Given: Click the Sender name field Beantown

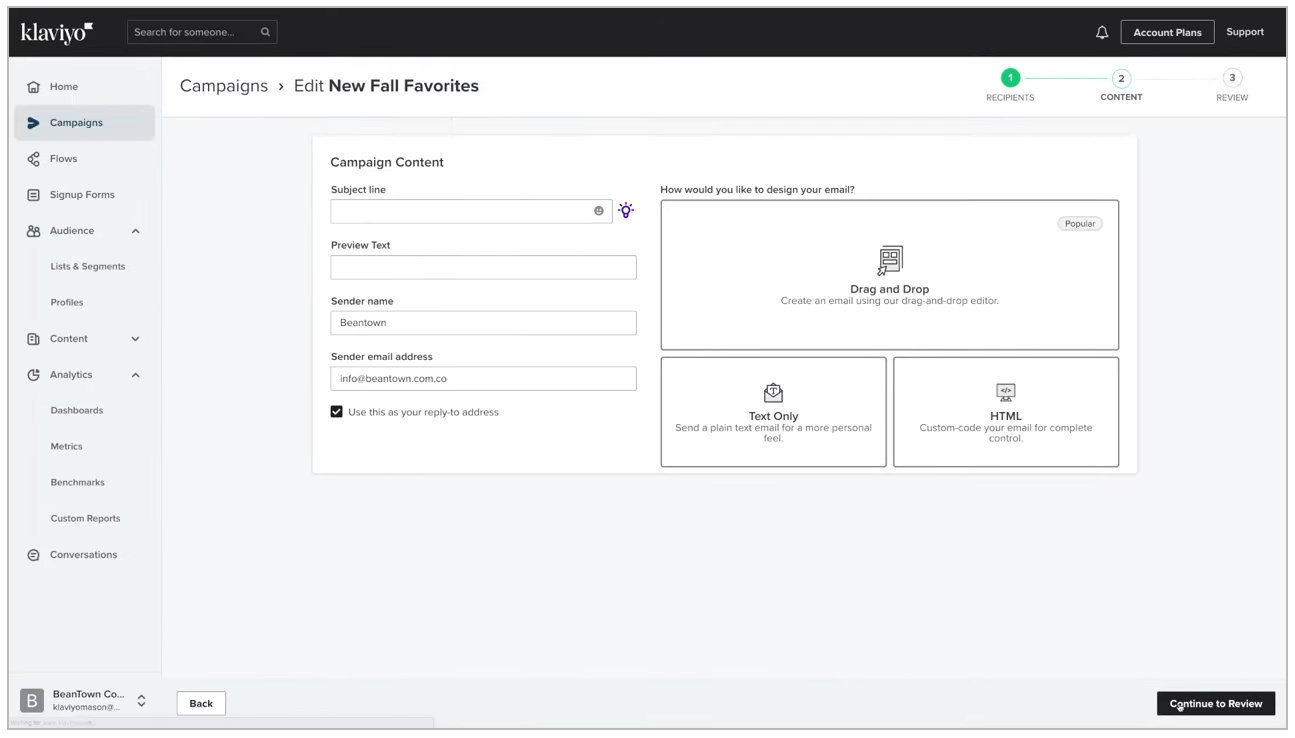Looking at the screenshot, I should tap(484, 323).
